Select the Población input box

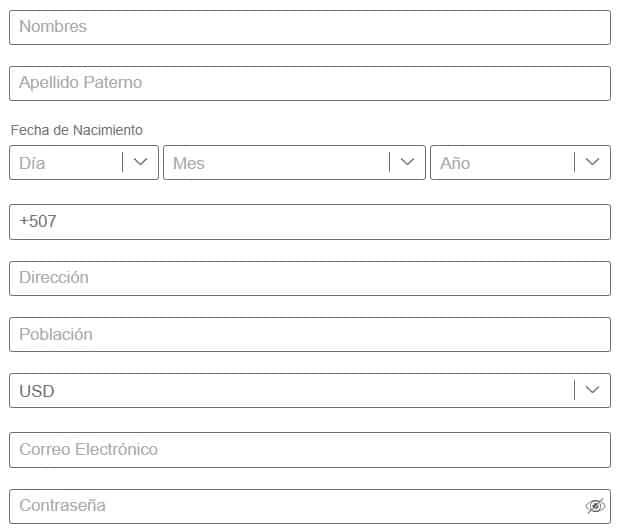(x=309, y=334)
